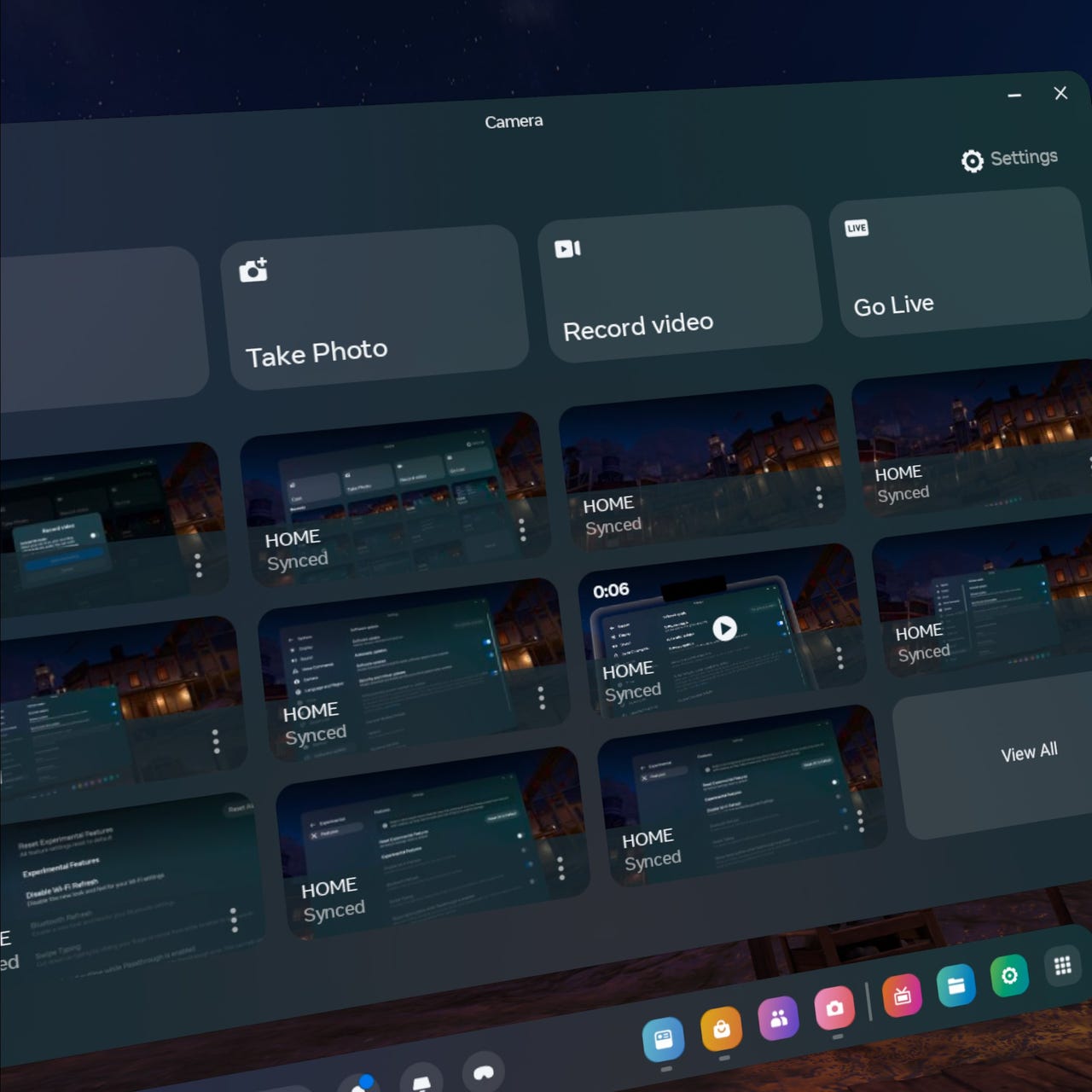Start Record video tile
The height and width of the screenshot is (1092, 1092).
tap(680, 283)
